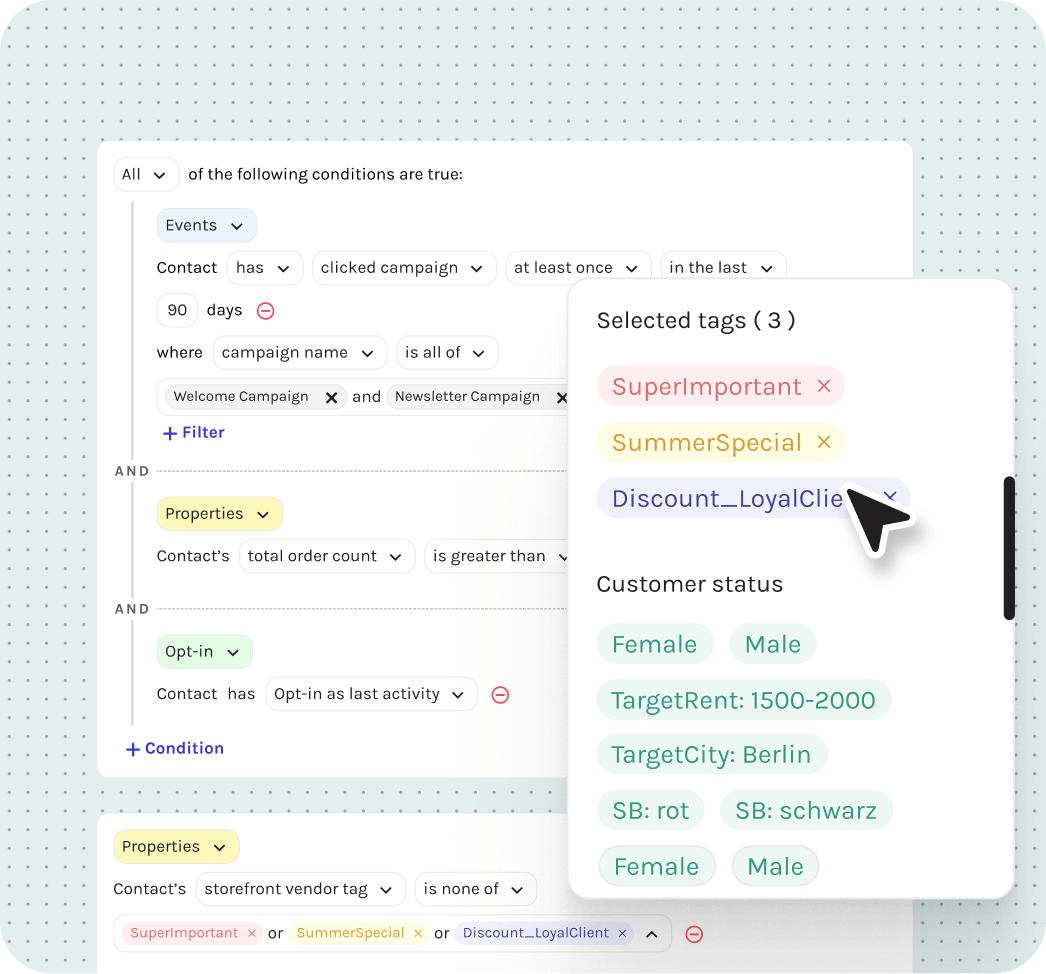Viewport: 1046px width, 974px height.
Task: Open the Events condition type menu
Action: (206, 226)
